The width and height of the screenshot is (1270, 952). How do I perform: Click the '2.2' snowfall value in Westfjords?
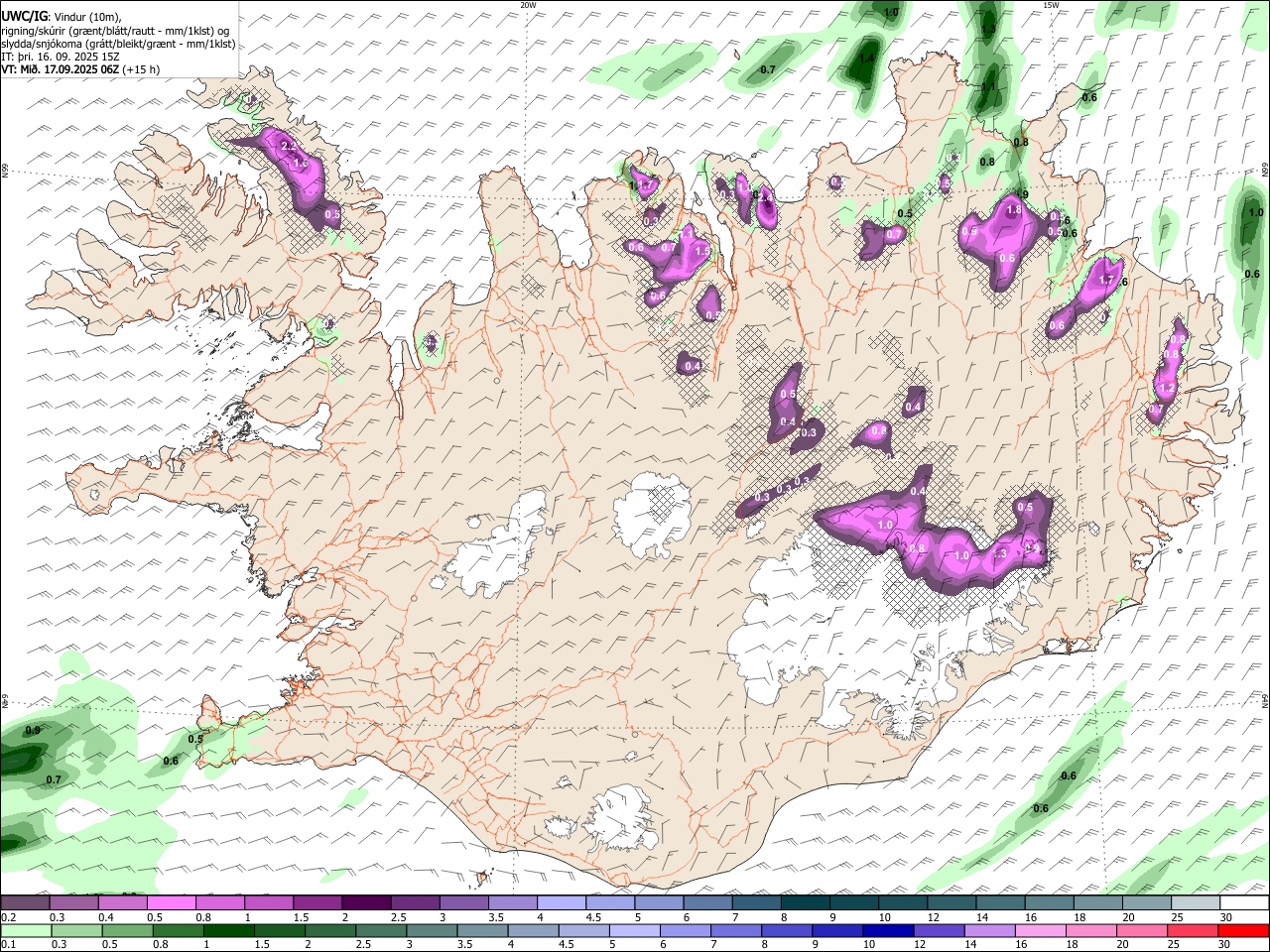point(289,146)
